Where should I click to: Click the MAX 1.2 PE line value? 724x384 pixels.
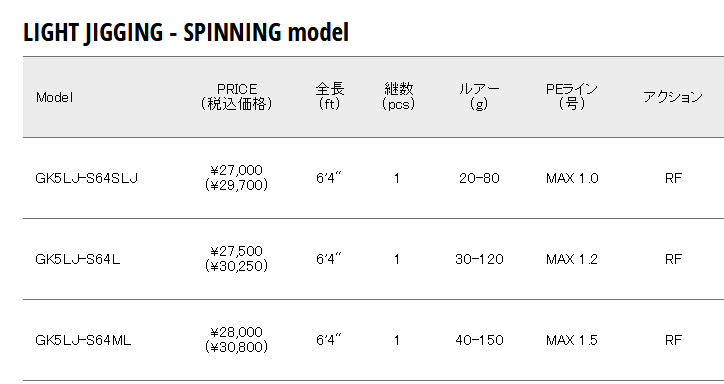click(x=572, y=259)
